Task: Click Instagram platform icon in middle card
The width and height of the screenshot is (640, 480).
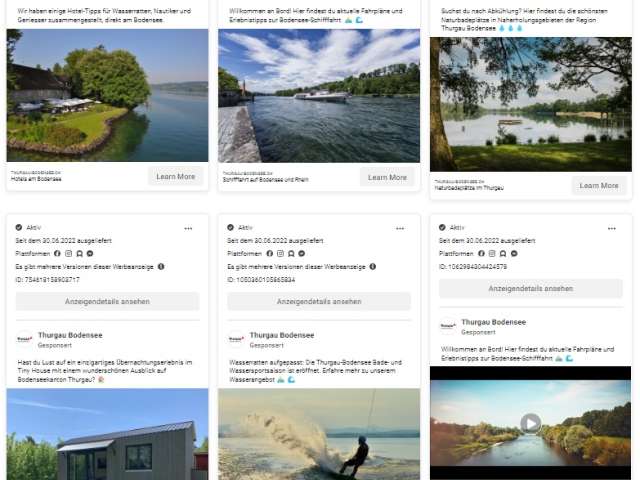Action: [280, 253]
